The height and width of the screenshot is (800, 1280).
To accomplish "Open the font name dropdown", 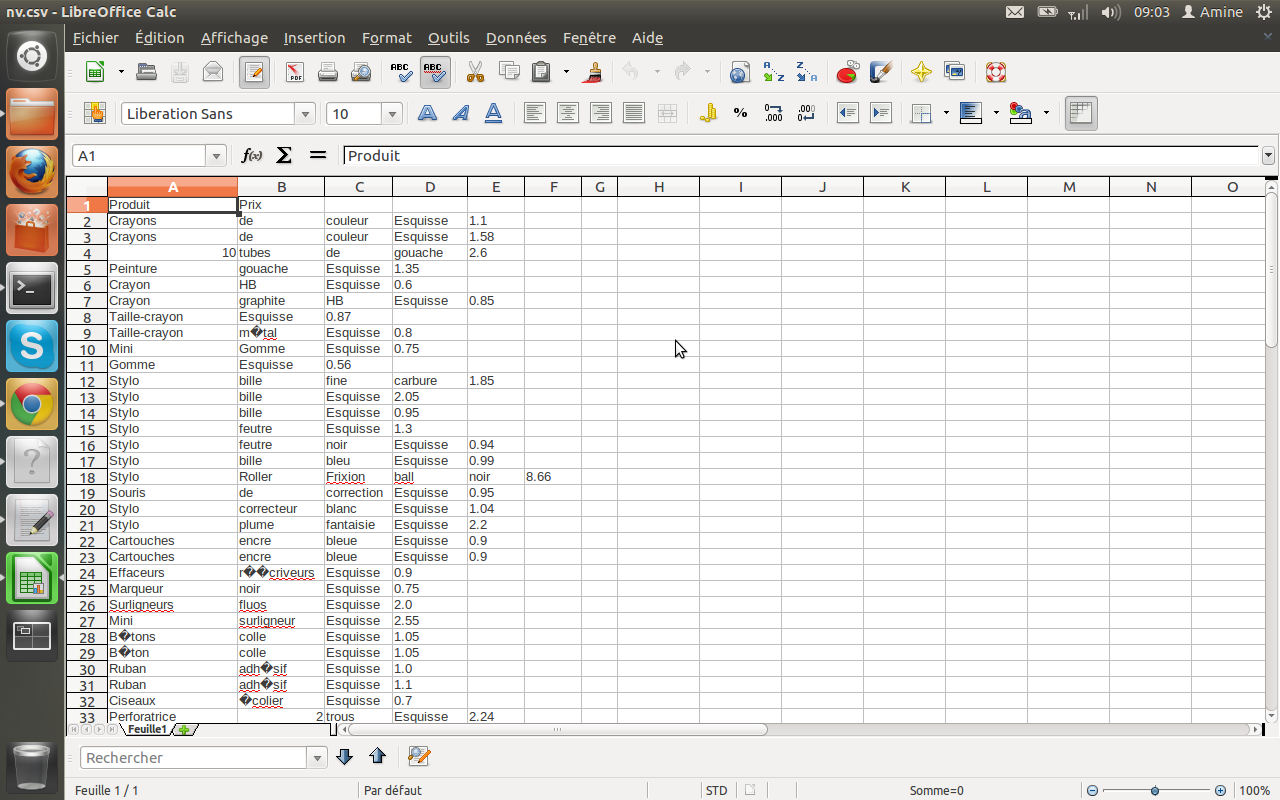I will tap(305, 114).
